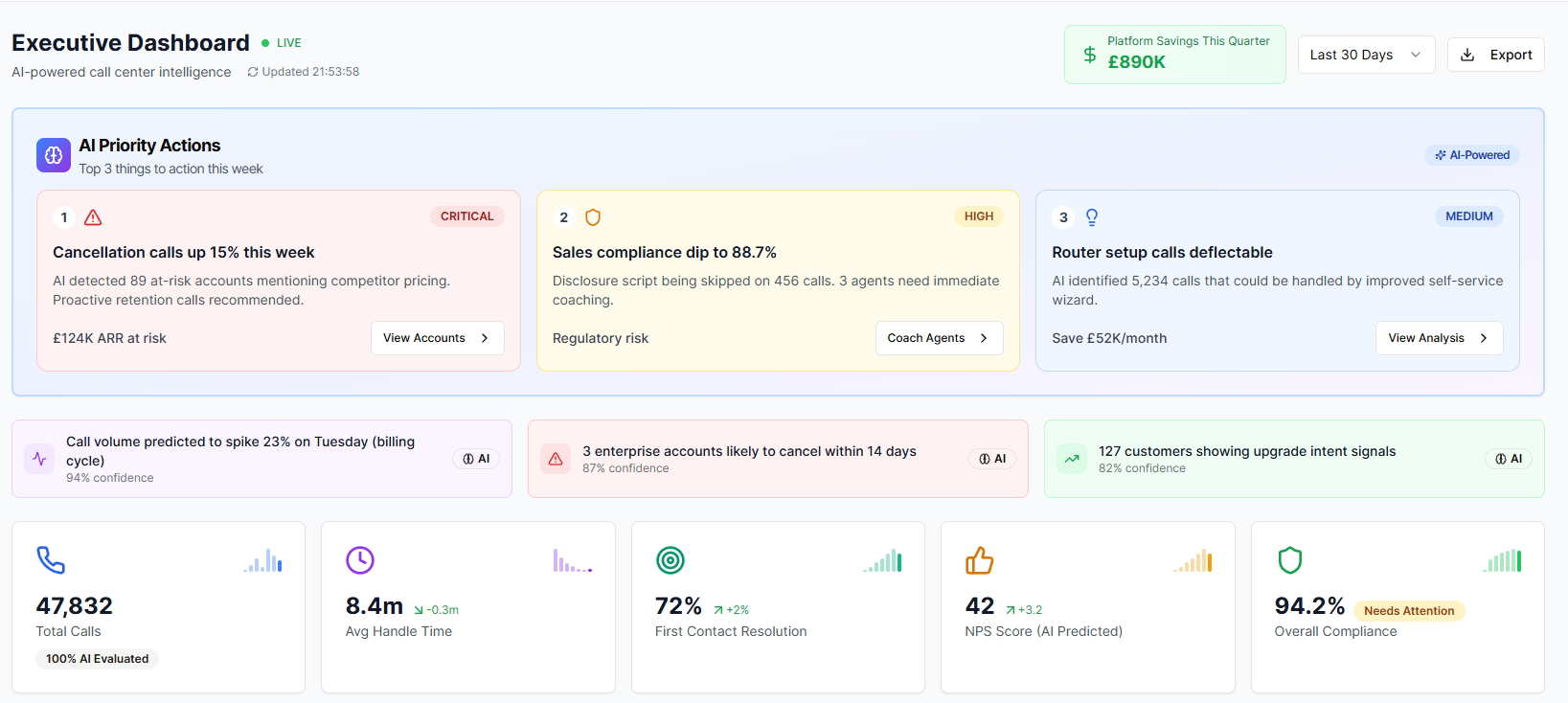Click the AI badge on upgrade intent alert
The image size is (1568, 703).
1509,459
